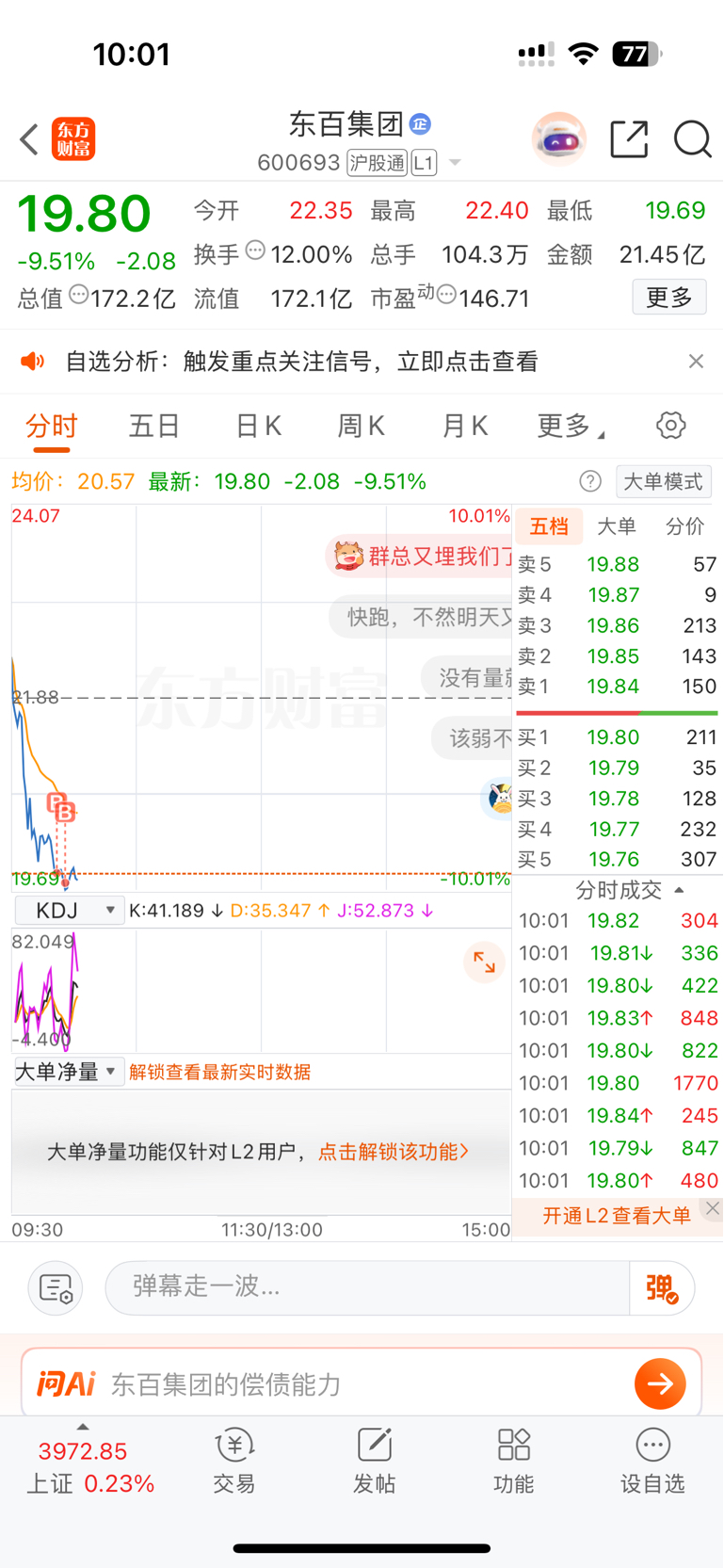Viewport: 724px width, 1568px height.
Task: Expand the 上证 index bar
Action: coord(83,1428)
